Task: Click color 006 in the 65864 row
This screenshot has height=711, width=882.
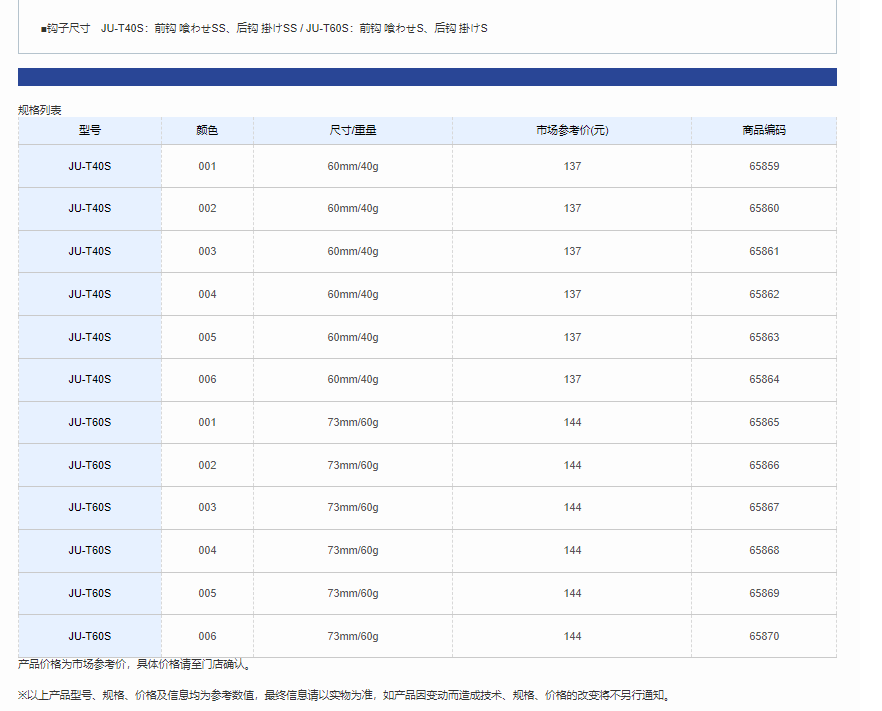Action: pyautogui.click(x=207, y=380)
